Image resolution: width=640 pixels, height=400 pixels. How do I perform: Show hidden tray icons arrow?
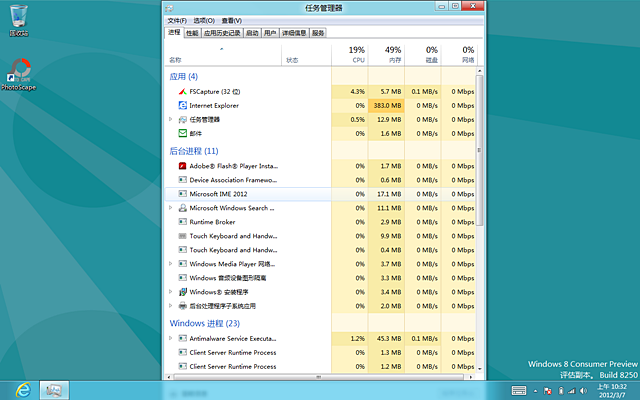point(535,391)
